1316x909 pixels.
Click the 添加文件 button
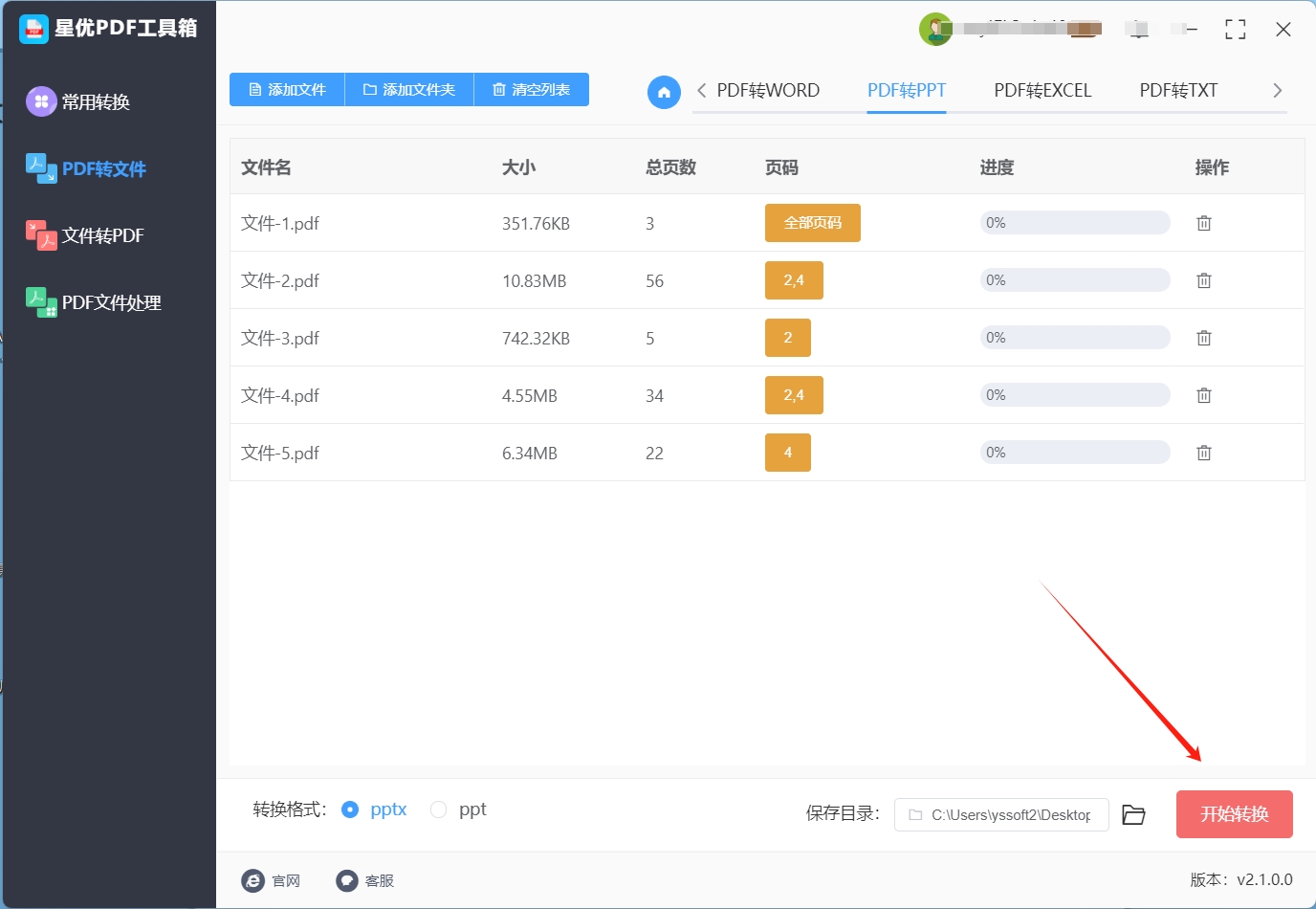pyautogui.click(x=287, y=89)
